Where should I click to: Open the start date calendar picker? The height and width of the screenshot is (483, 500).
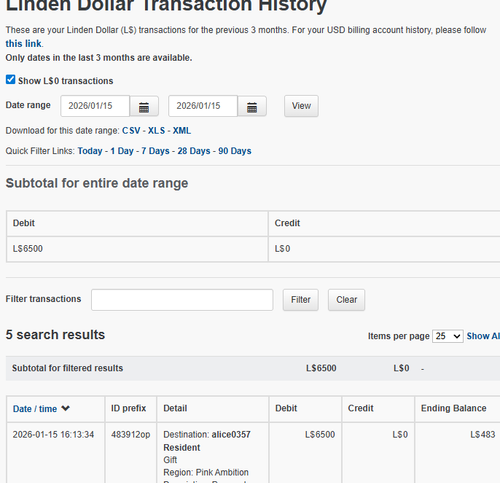click(x=144, y=106)
